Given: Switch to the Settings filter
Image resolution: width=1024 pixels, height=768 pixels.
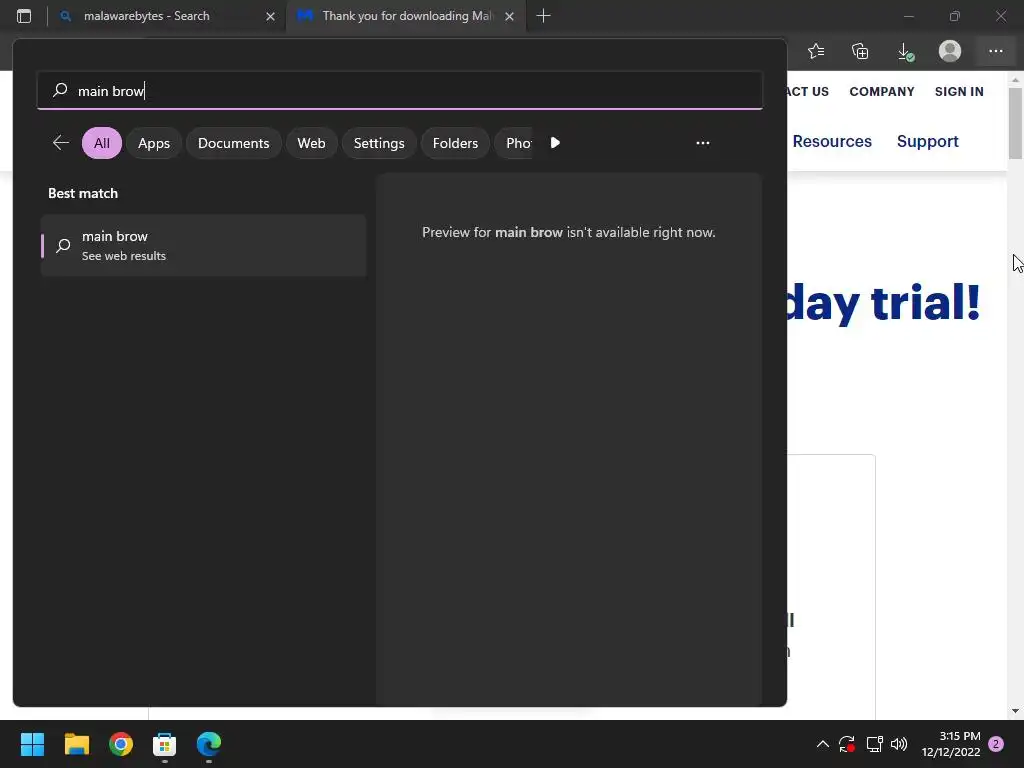Looking at the screenshot, I should click(x=379, y=143).
